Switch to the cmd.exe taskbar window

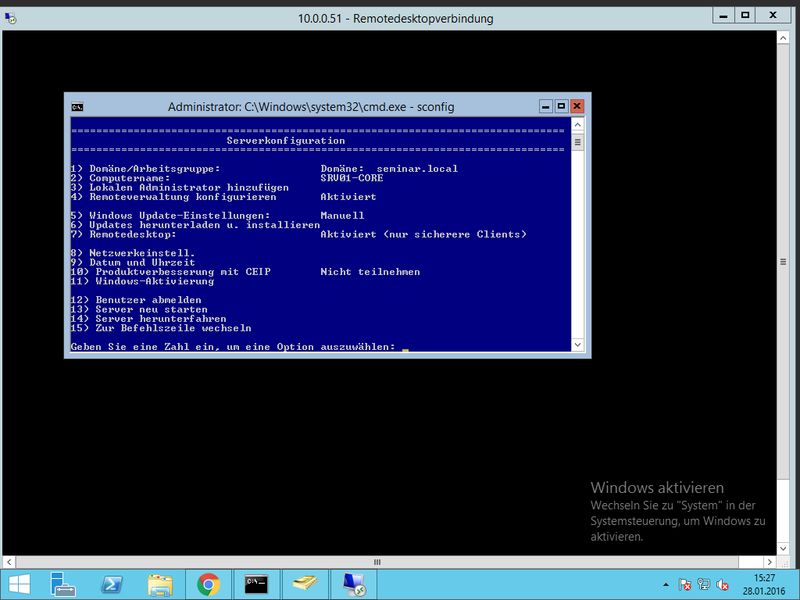[256, 584]
